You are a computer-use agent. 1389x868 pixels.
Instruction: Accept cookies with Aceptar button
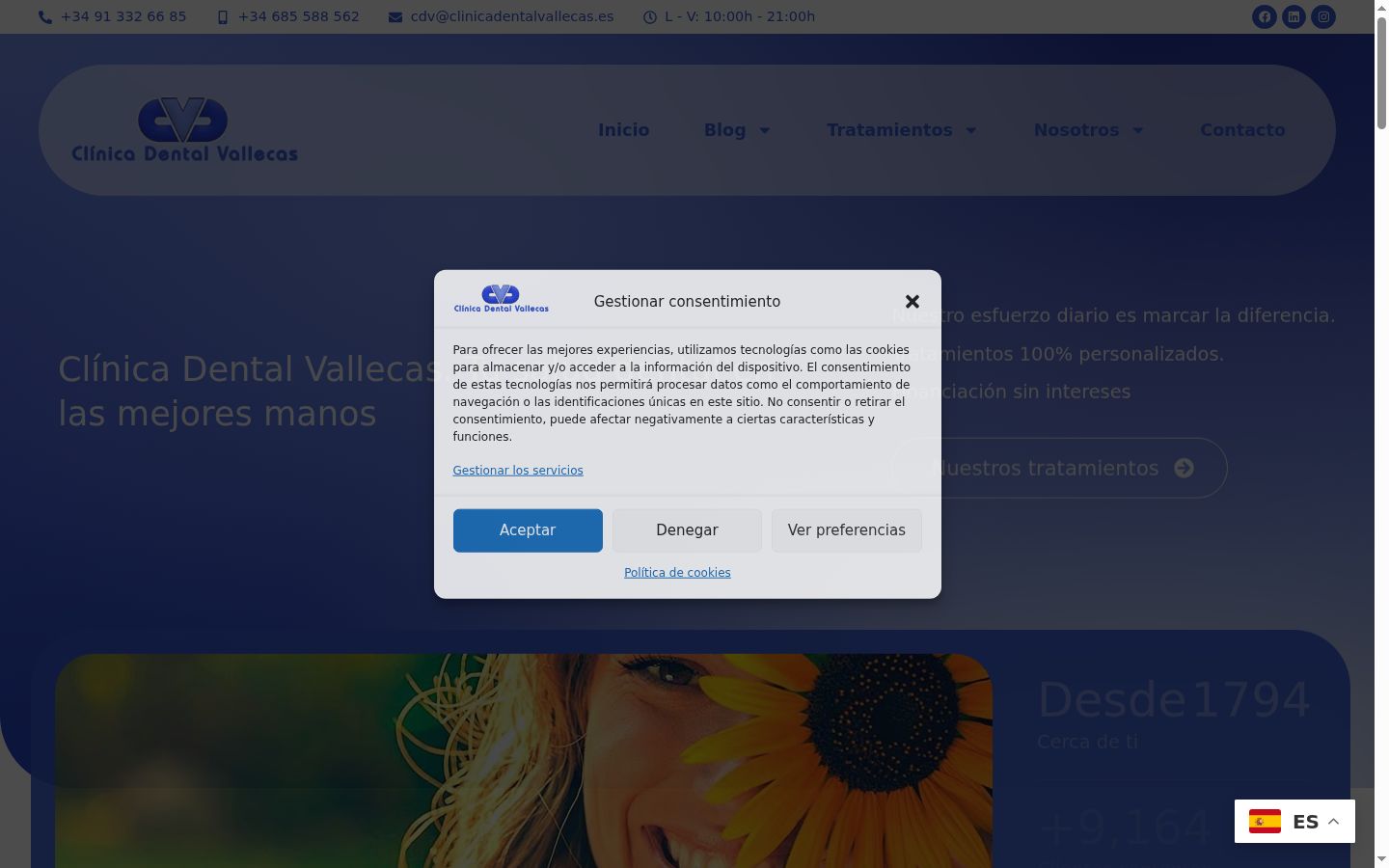pos(528,530)
